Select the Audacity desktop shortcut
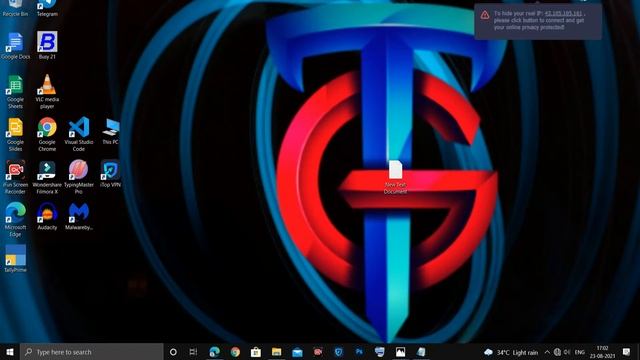 [47, 216]
